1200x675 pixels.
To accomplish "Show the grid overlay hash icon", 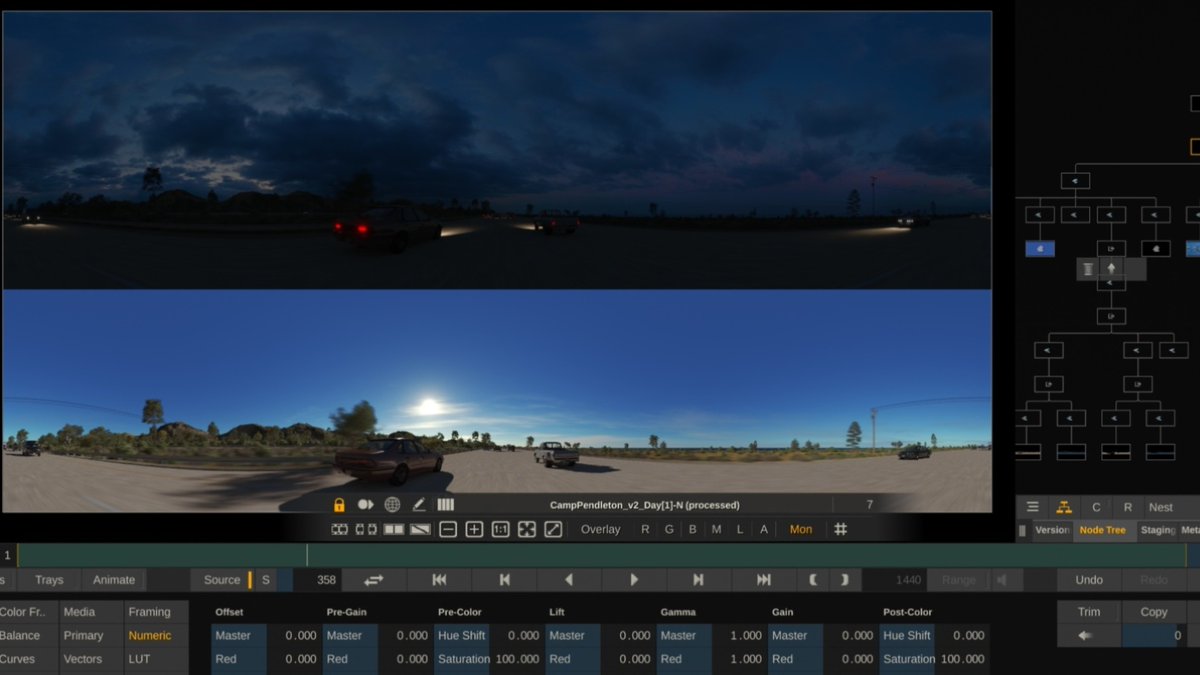I will pos(841,529).
